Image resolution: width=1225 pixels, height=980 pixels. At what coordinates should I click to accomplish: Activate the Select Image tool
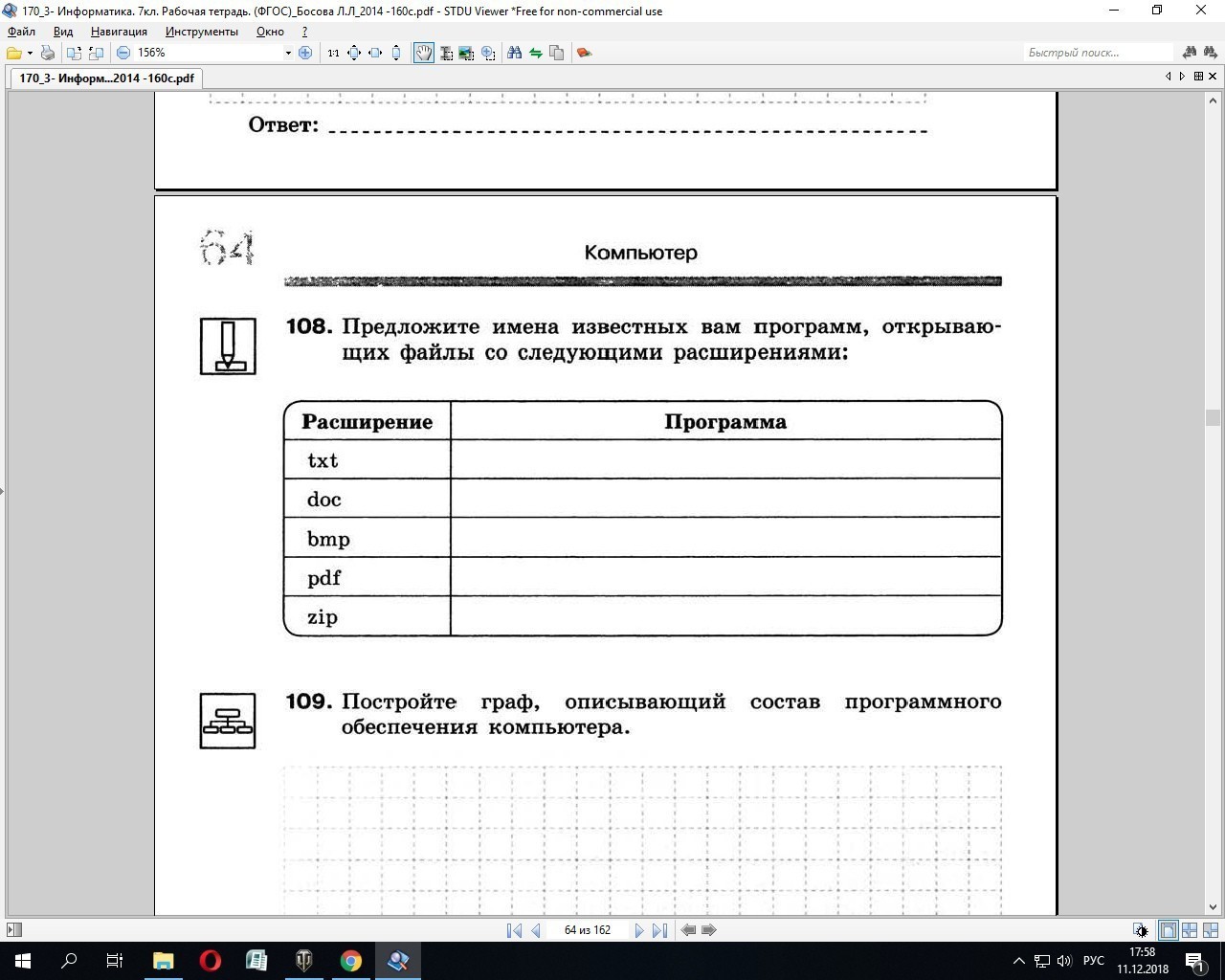(x=467, y=53)
